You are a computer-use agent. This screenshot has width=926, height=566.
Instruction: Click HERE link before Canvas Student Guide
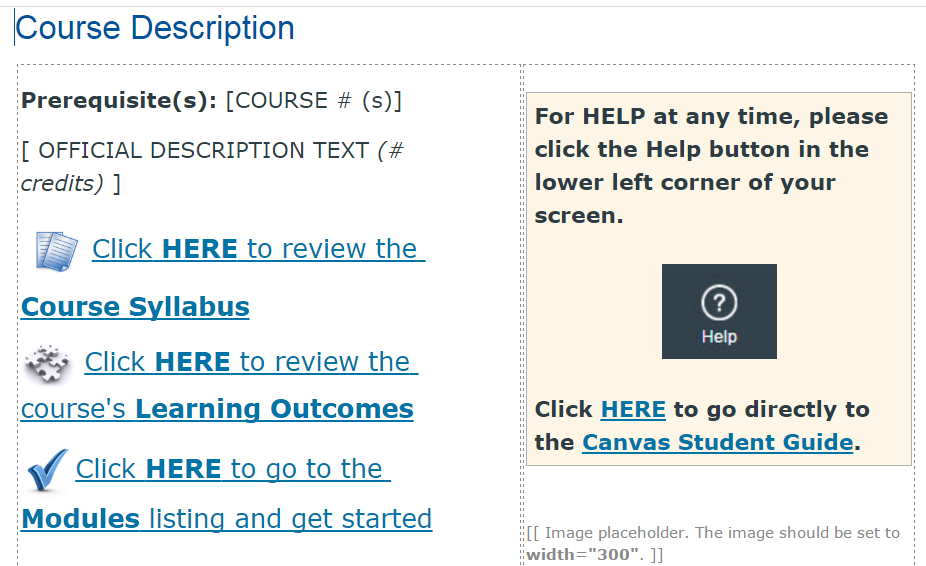[x=633, y=409]
